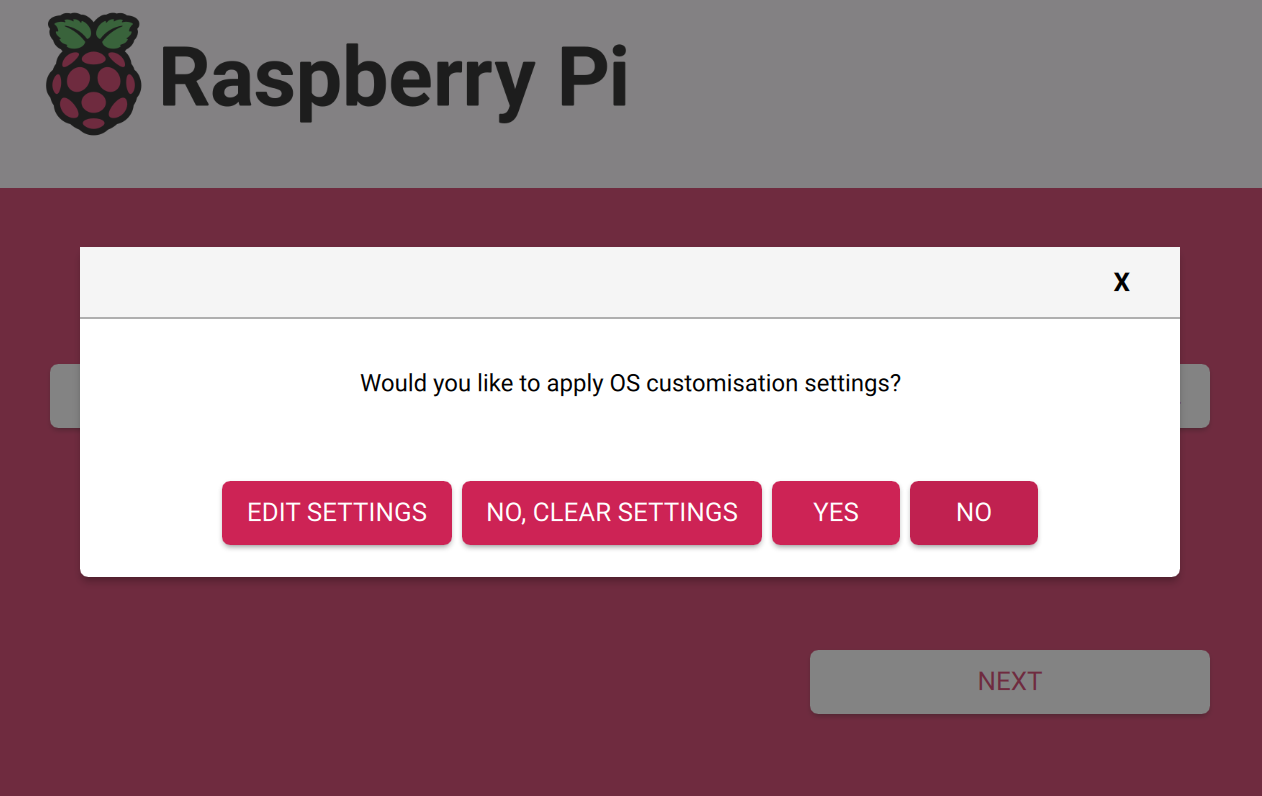Screen dimensions: 1262x796
Task: Open EDIT SETTINGS for OS customisation
Action: (x=337, y=513)
